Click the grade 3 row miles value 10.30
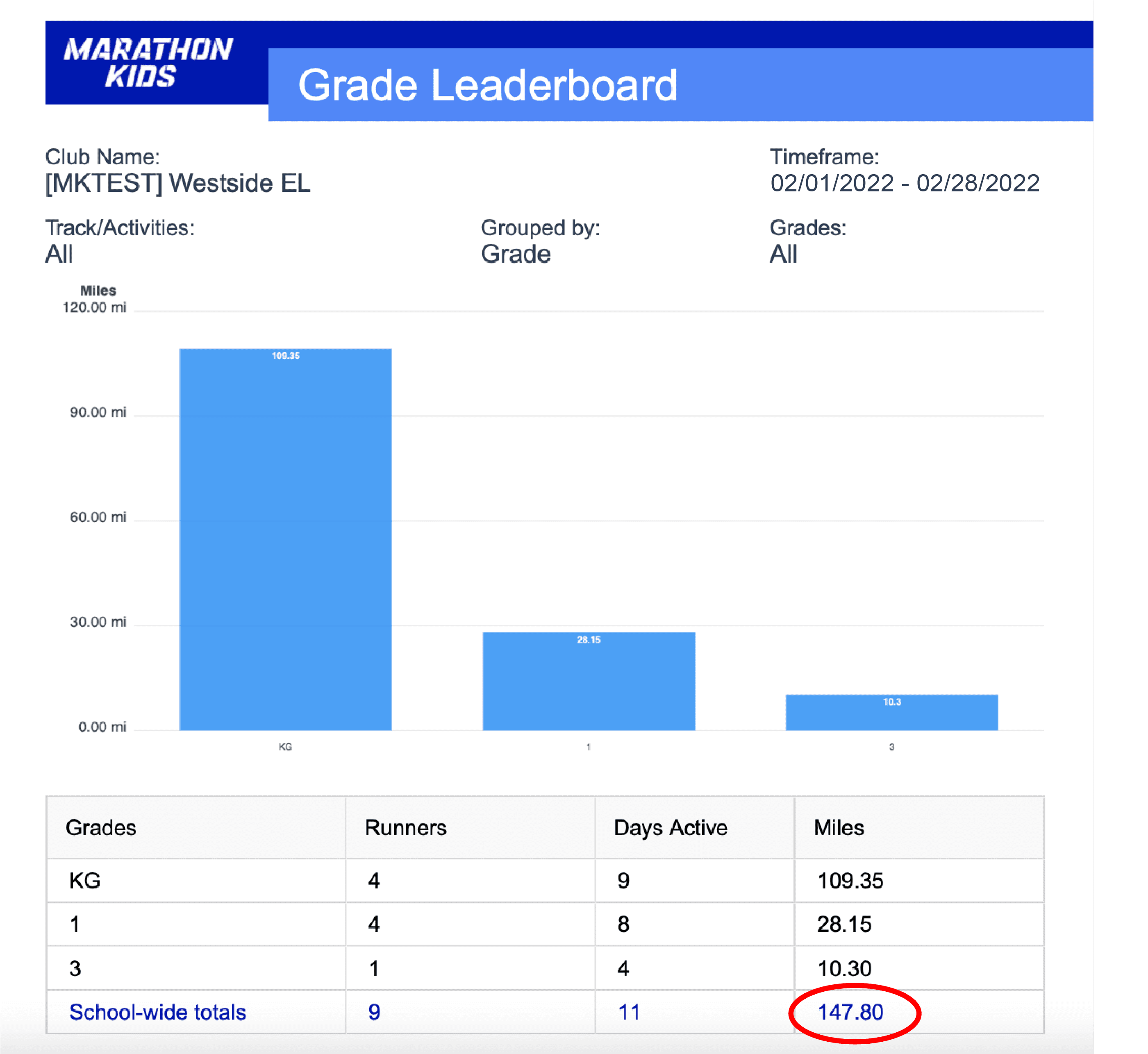The width and height of the screenshot is (1148, 1054). [x=844, y=968]
